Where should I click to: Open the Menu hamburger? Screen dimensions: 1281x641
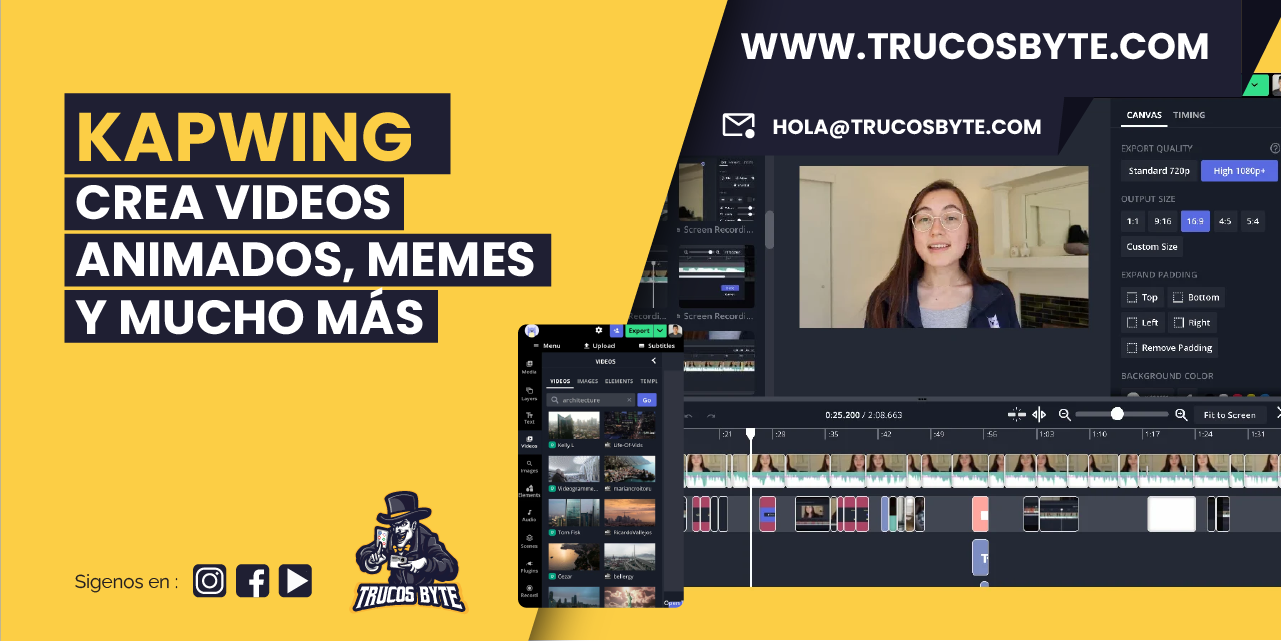click(x=547, y=346)
